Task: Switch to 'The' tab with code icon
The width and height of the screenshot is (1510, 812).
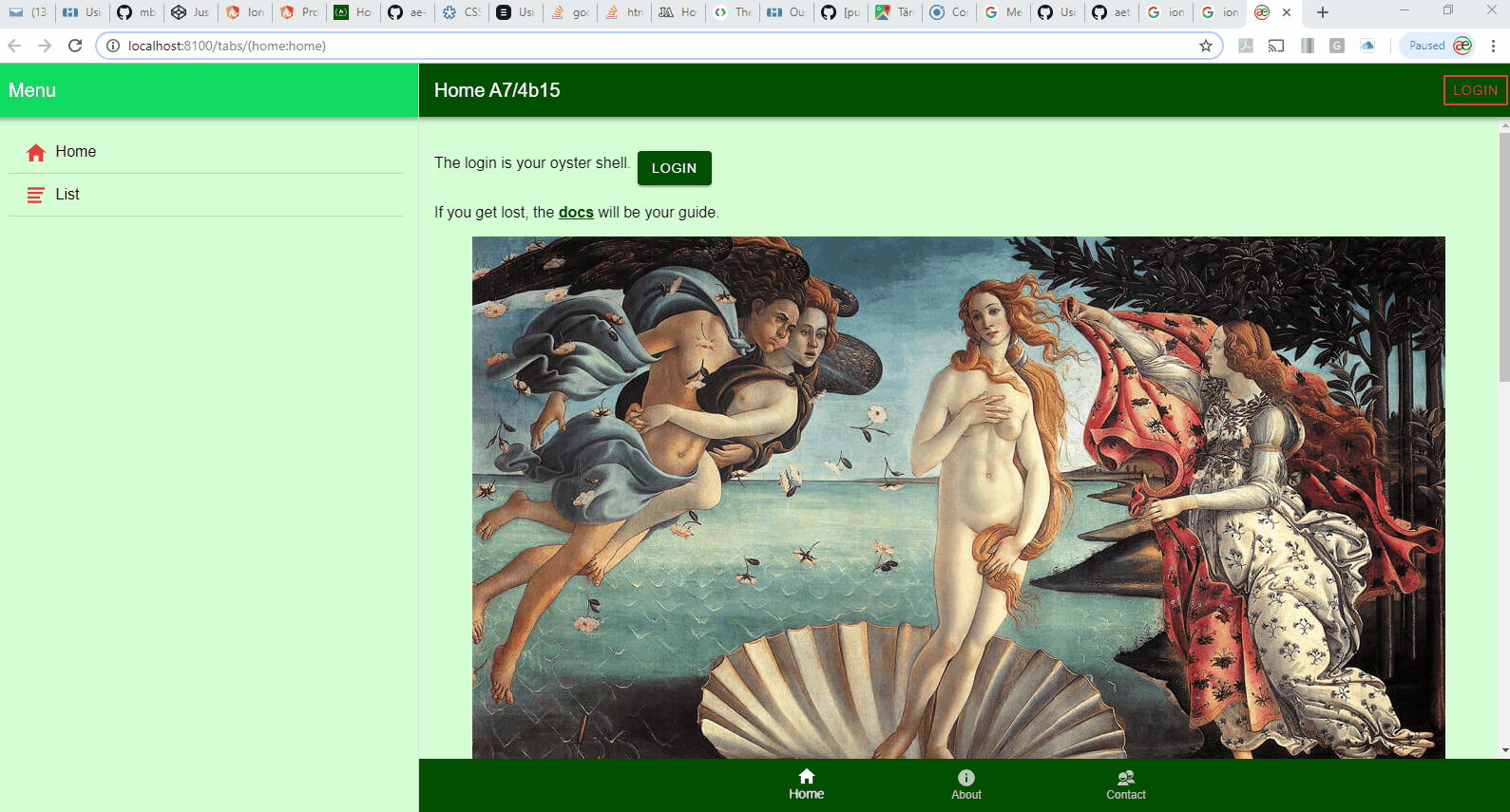Action: coord(732,12)
